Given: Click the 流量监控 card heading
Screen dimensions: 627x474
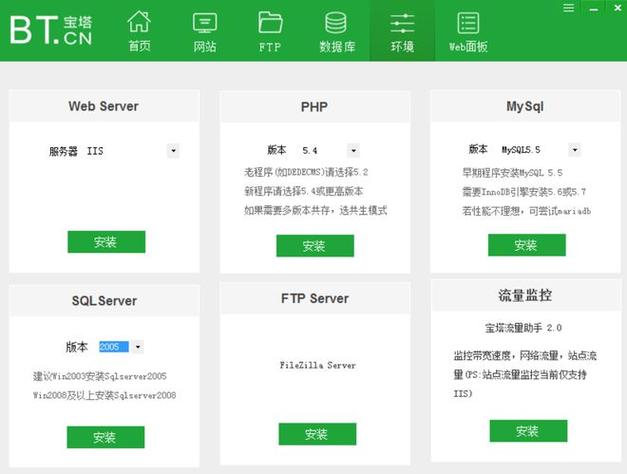Looking at the screenshot, I should [x=525, y=295].
